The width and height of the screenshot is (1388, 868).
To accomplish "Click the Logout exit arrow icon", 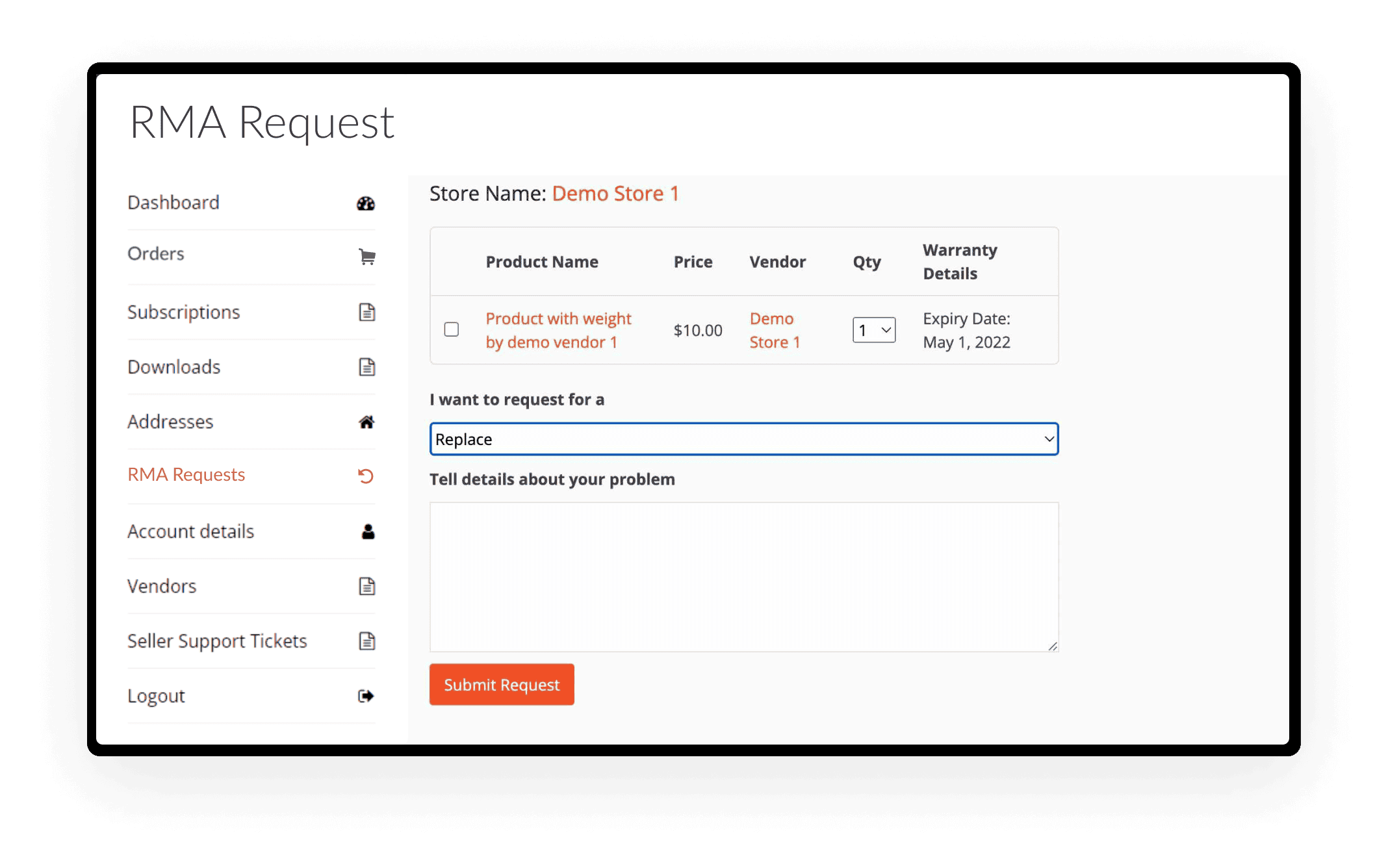I will [x=366, y=696].
